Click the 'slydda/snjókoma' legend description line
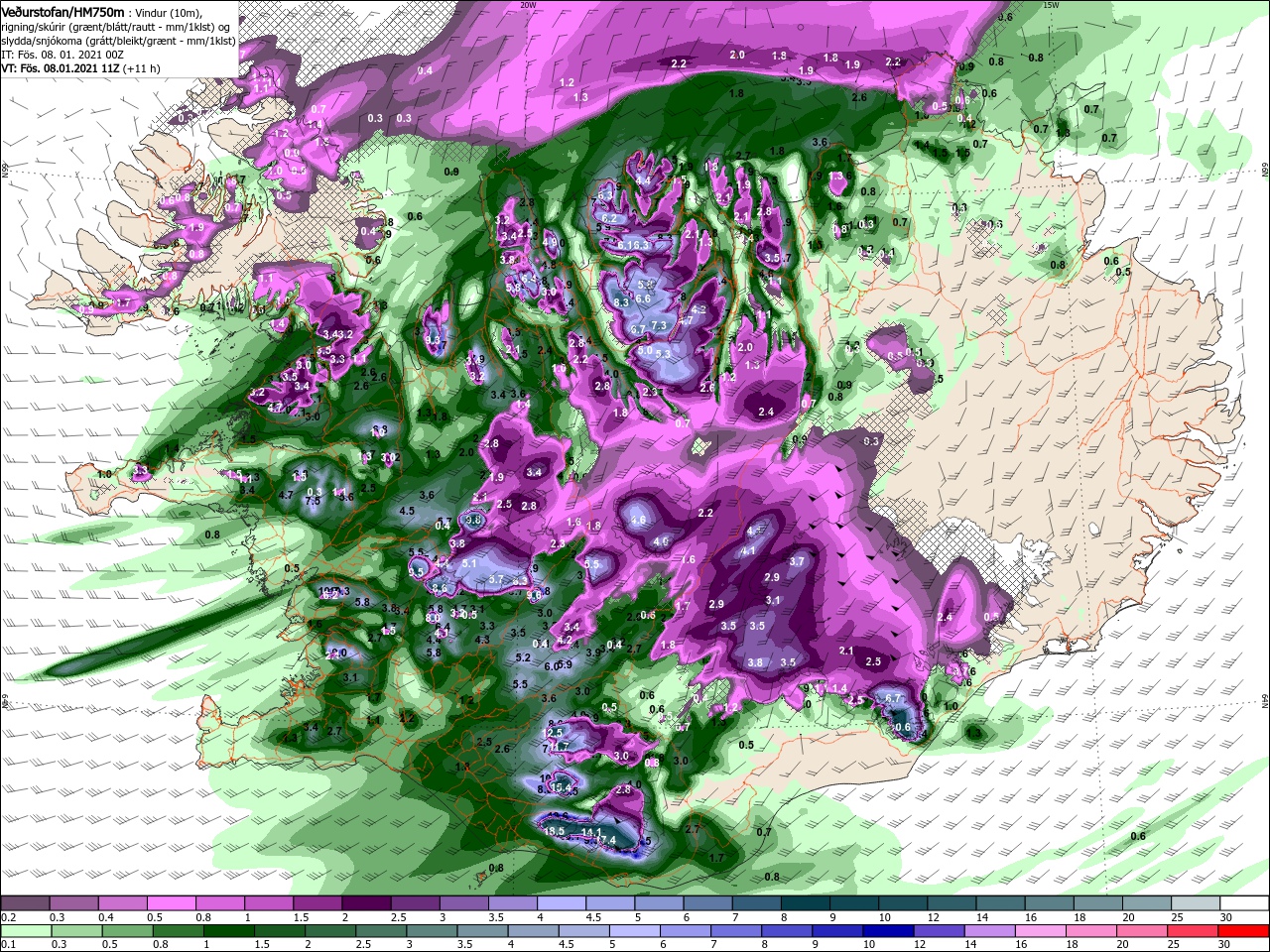Viewport: 1270px width, 952px height. (117, 41)
